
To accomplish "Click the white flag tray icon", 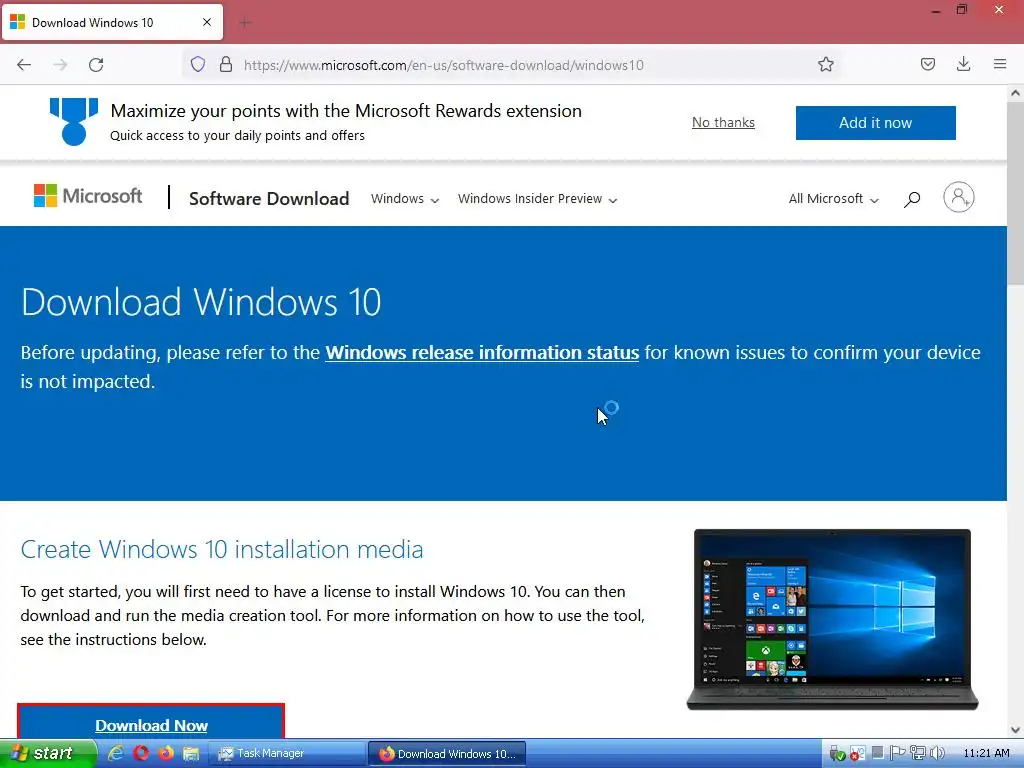I will point(897,754).
